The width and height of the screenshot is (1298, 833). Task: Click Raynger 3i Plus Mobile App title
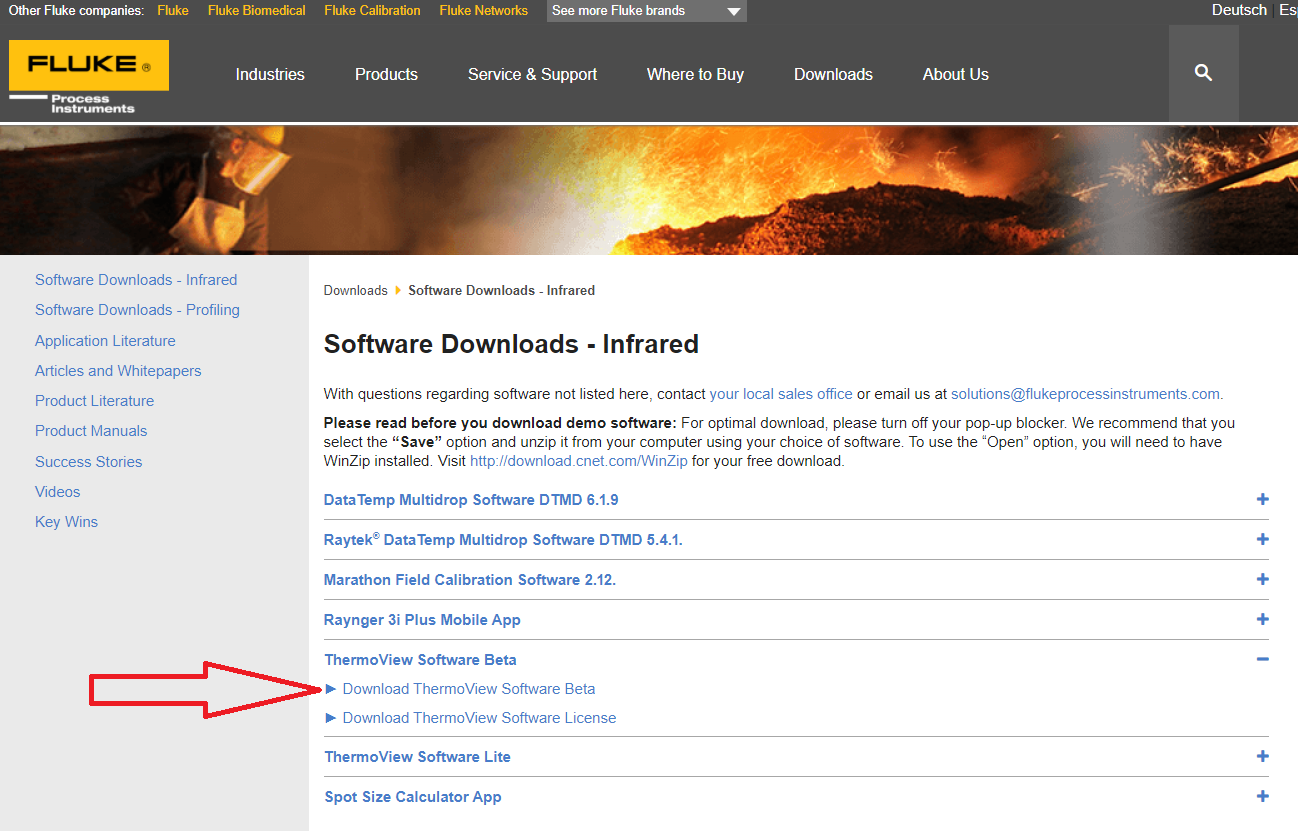click(x=422, y=620)
